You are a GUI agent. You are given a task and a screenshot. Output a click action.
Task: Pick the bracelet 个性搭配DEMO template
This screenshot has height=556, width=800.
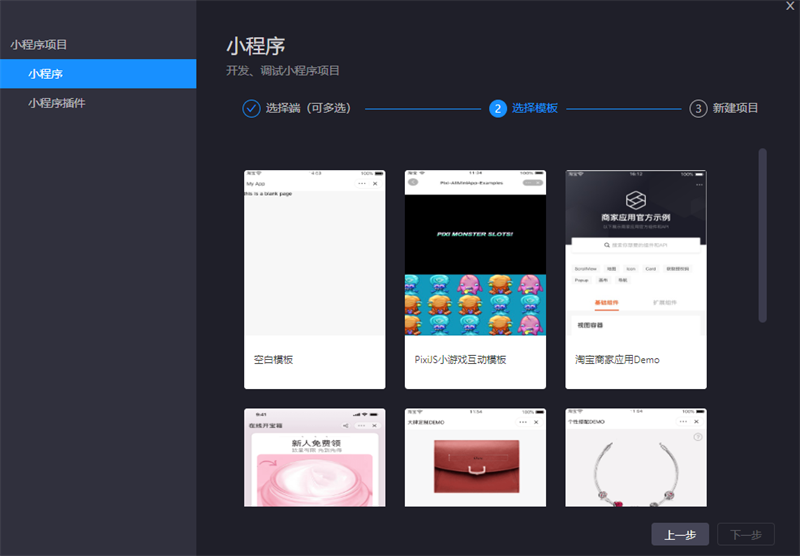636,458
